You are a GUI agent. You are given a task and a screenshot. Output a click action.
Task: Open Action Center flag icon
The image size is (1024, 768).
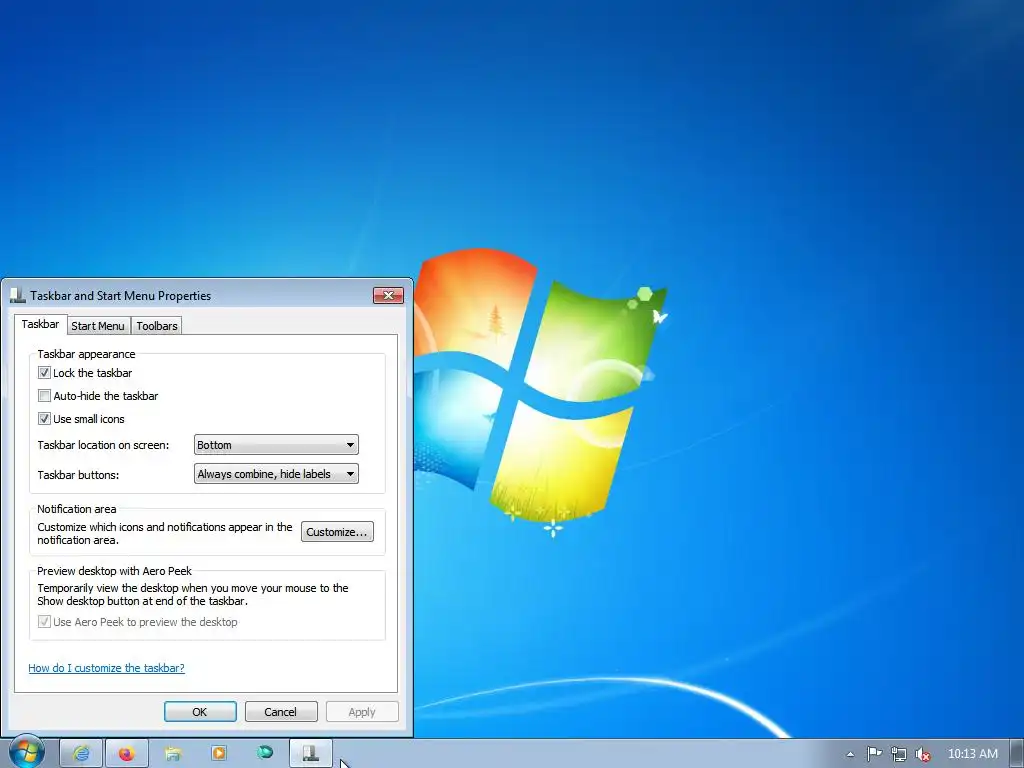[874, 754]
